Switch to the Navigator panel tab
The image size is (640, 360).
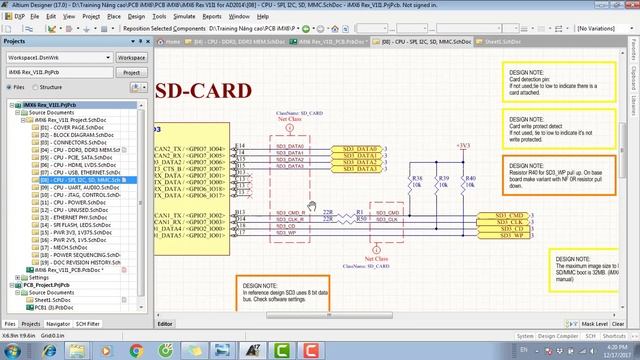[58, 324]
